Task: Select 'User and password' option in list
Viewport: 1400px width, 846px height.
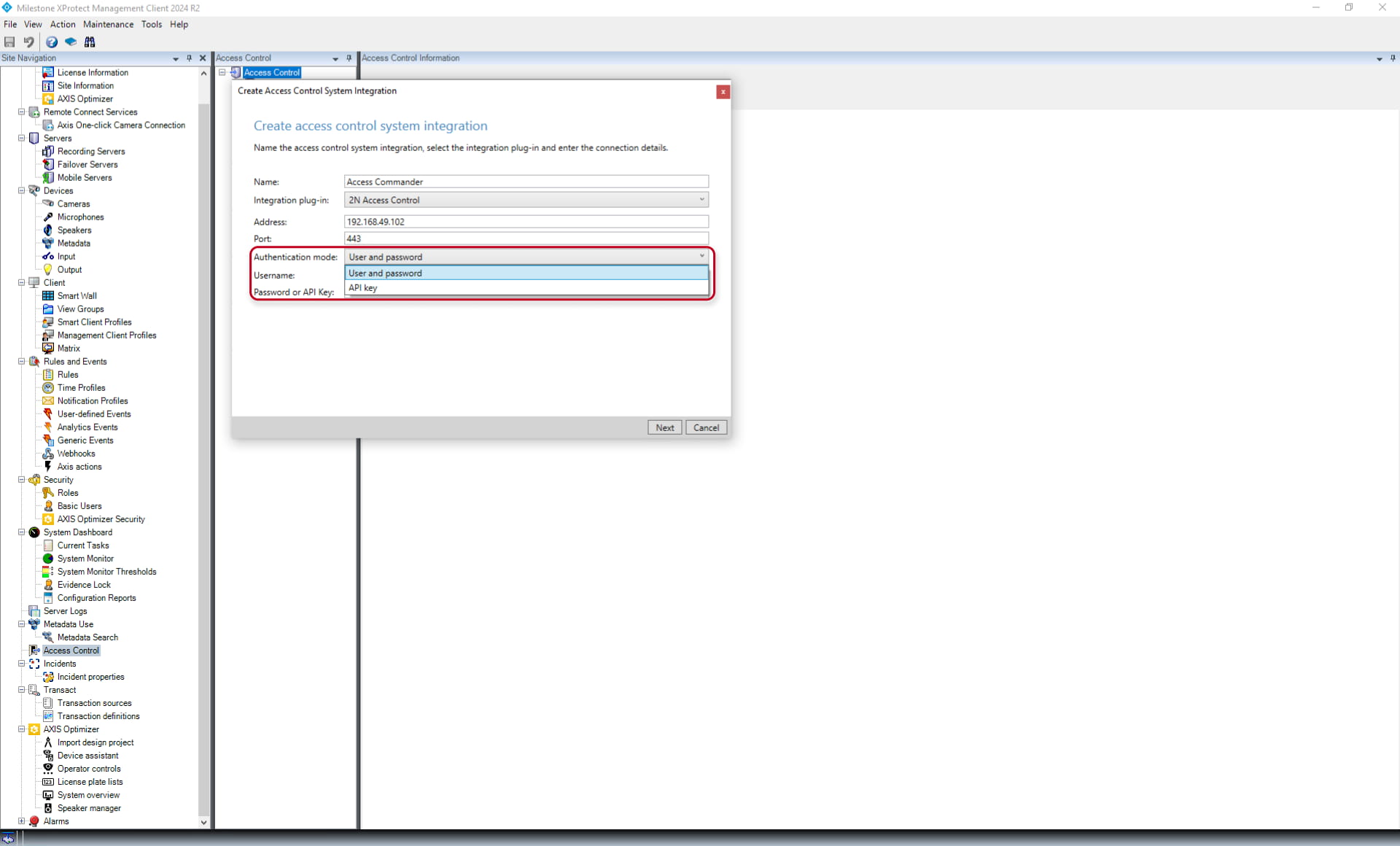Action: point(526,273)
